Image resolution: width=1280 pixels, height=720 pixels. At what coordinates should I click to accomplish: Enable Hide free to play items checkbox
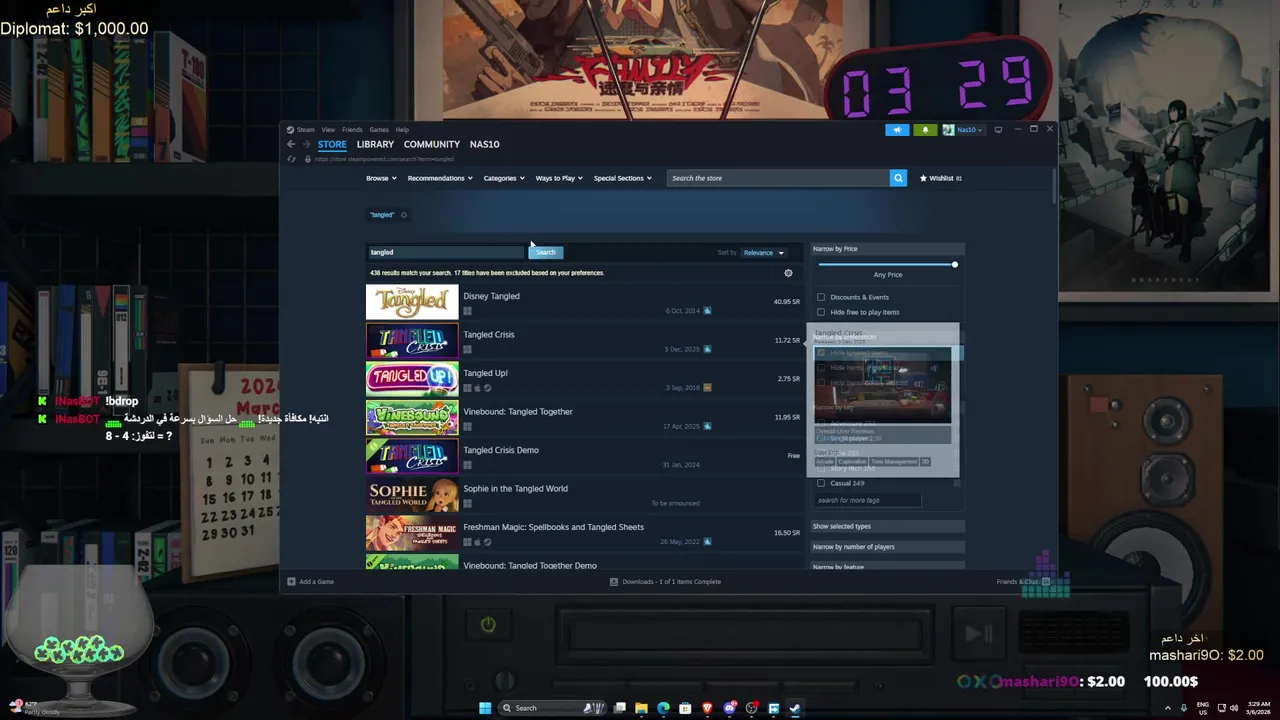[821, 312]
